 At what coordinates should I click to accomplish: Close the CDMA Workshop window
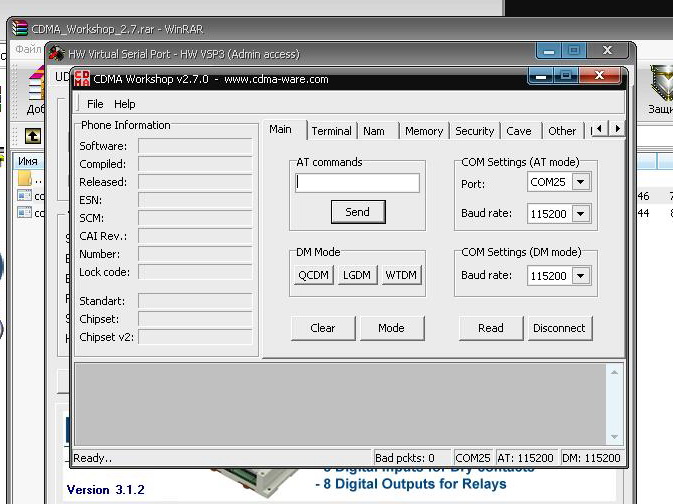tap(600, 76)
